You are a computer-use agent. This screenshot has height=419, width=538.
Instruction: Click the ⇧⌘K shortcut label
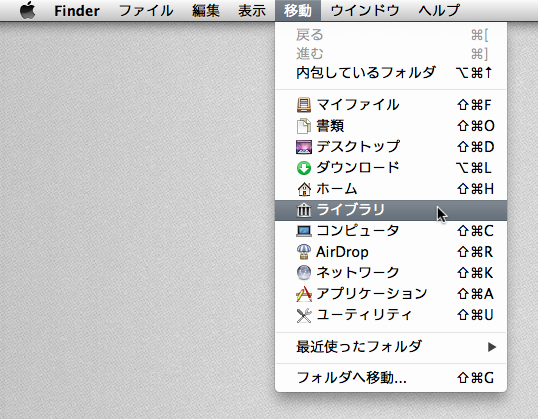[x=475, y=273]
